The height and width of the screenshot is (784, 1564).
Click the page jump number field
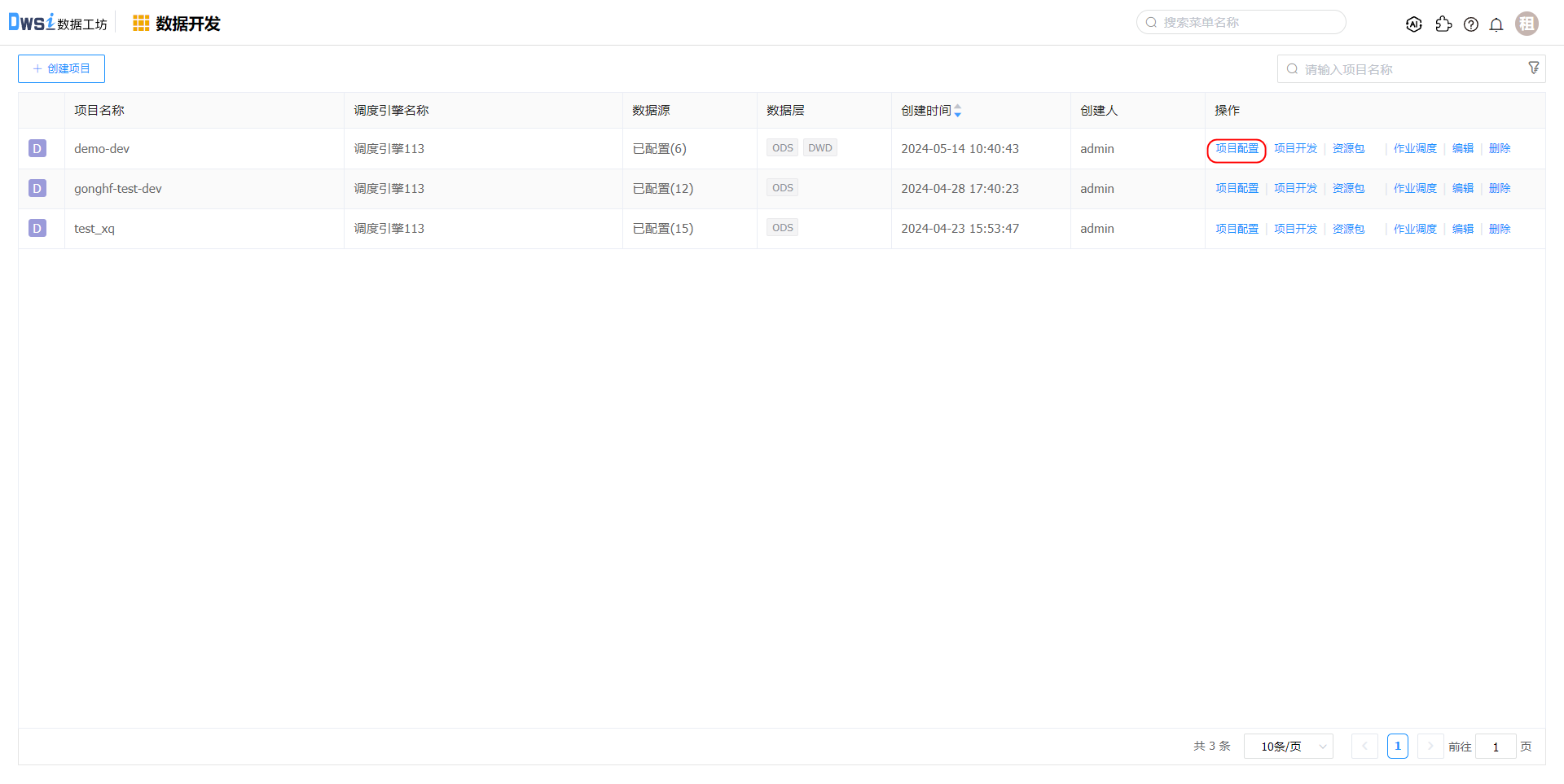(x=1495, y=747)
